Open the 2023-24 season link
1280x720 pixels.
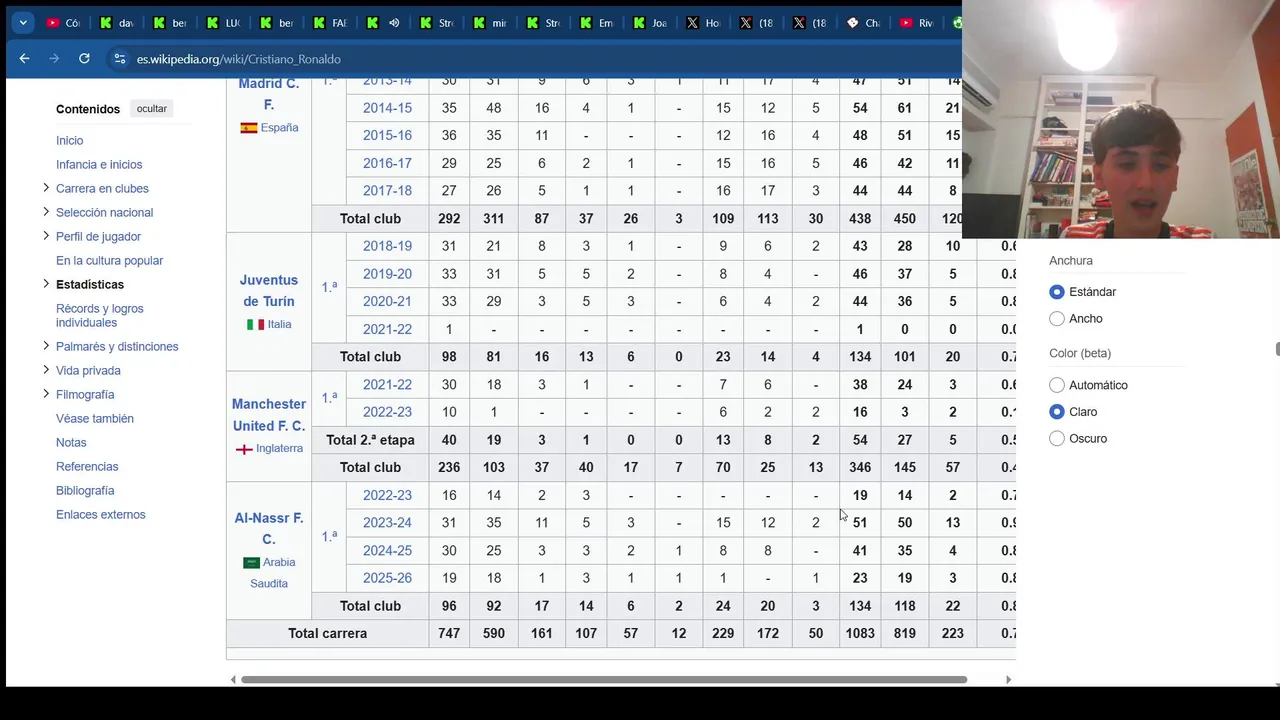point(387,523)
